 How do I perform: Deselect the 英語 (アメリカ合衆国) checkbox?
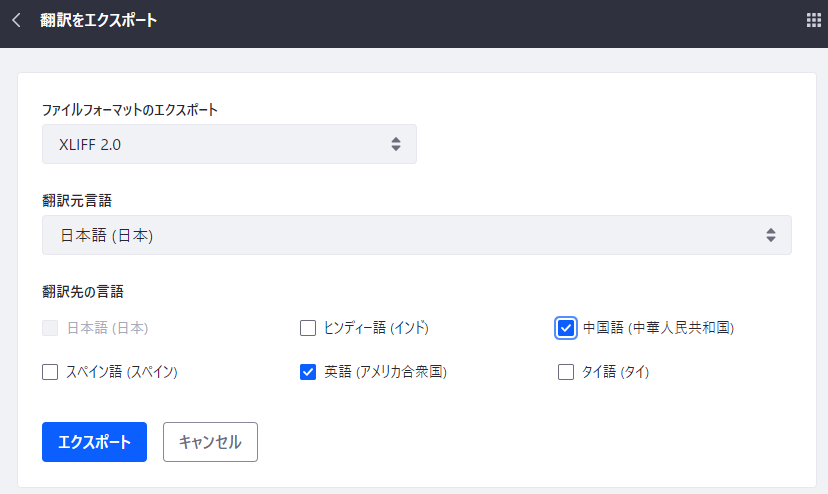click(x=308, y=372)
